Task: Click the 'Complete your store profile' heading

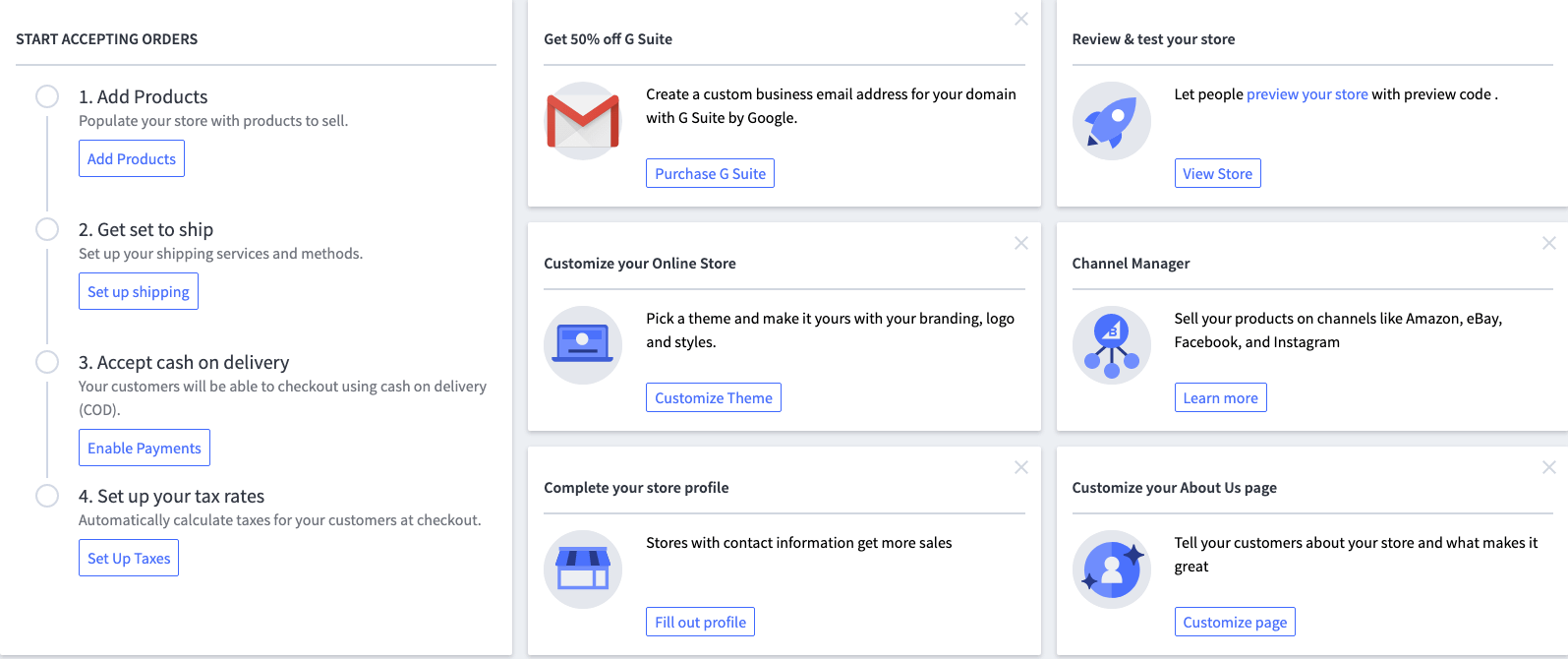Action: click(636, 488)
